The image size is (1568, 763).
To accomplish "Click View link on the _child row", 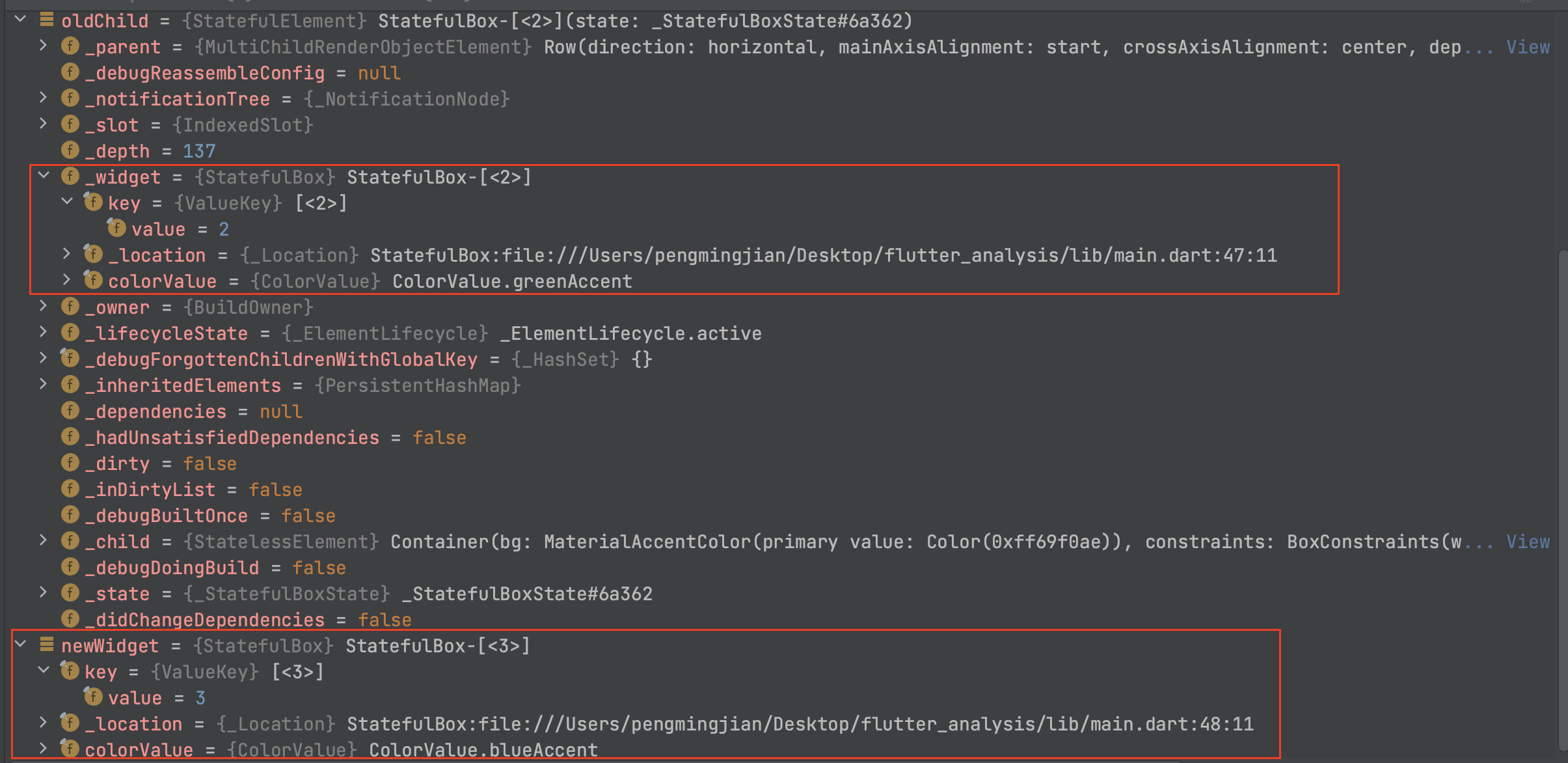I will 1528,542.
